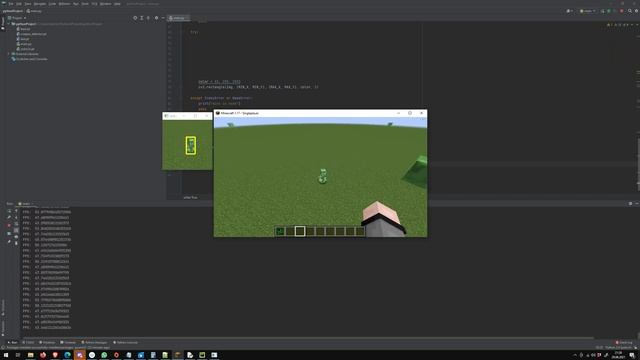Click the wrench icon in the Run panel
The image size is (640, 360).
(x=9, y=217)
